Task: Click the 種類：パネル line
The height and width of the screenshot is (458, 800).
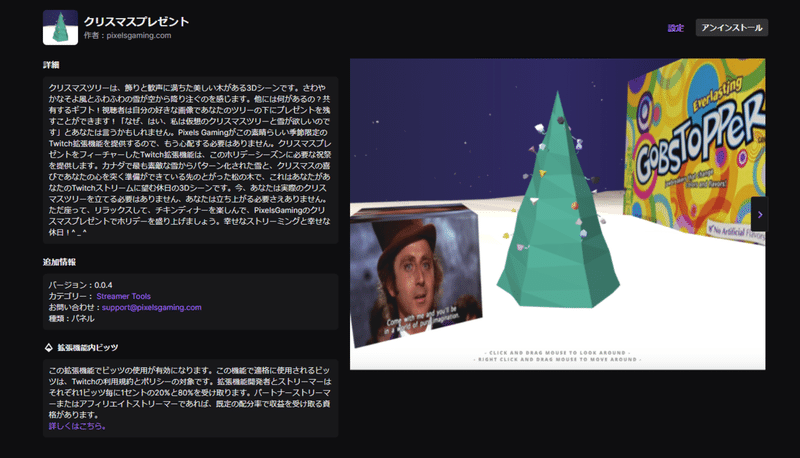Action: 71,319
